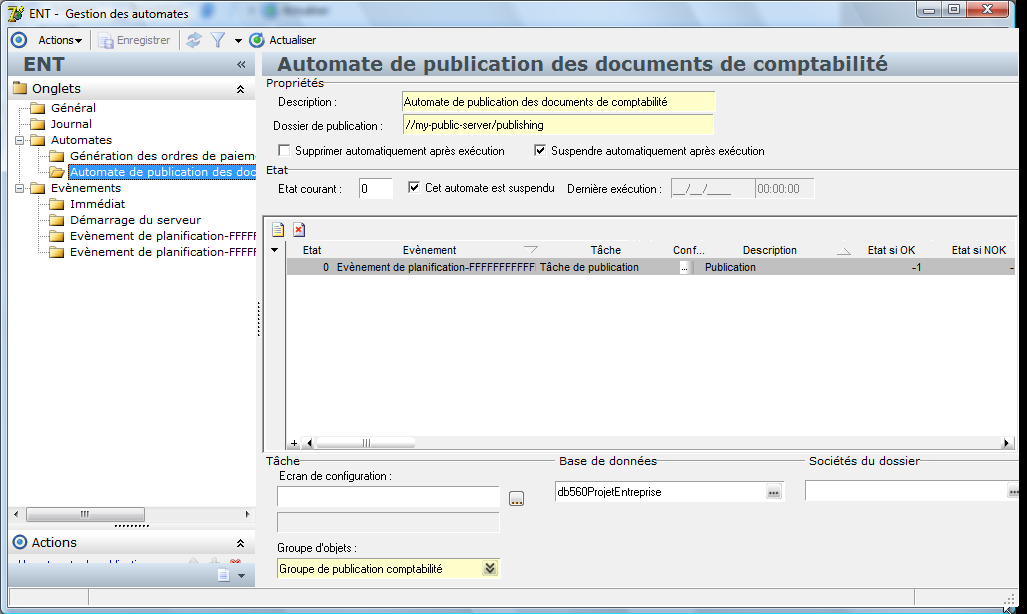Open the Actions menu in toolbar
The width and height of the screenshot is (1027, 614).
60,40
